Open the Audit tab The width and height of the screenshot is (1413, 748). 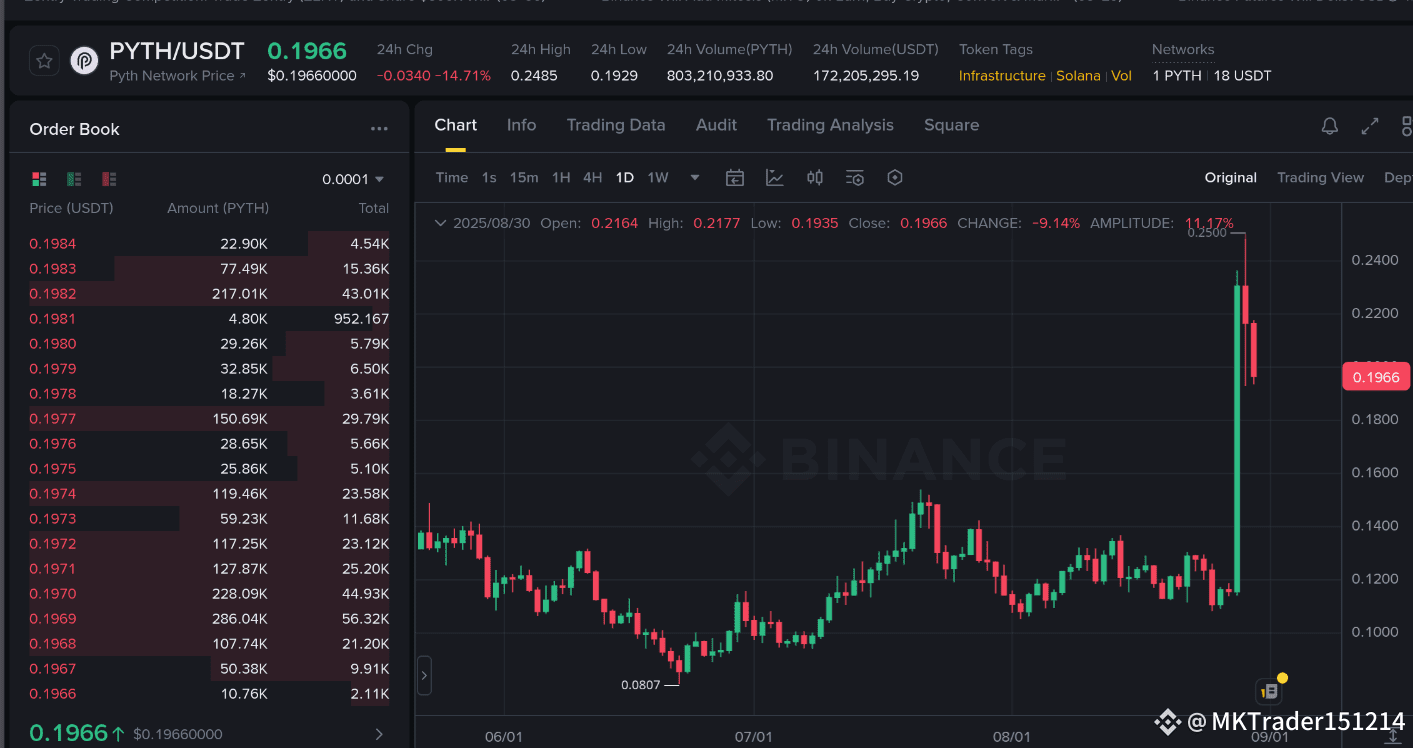pos(716,125)
